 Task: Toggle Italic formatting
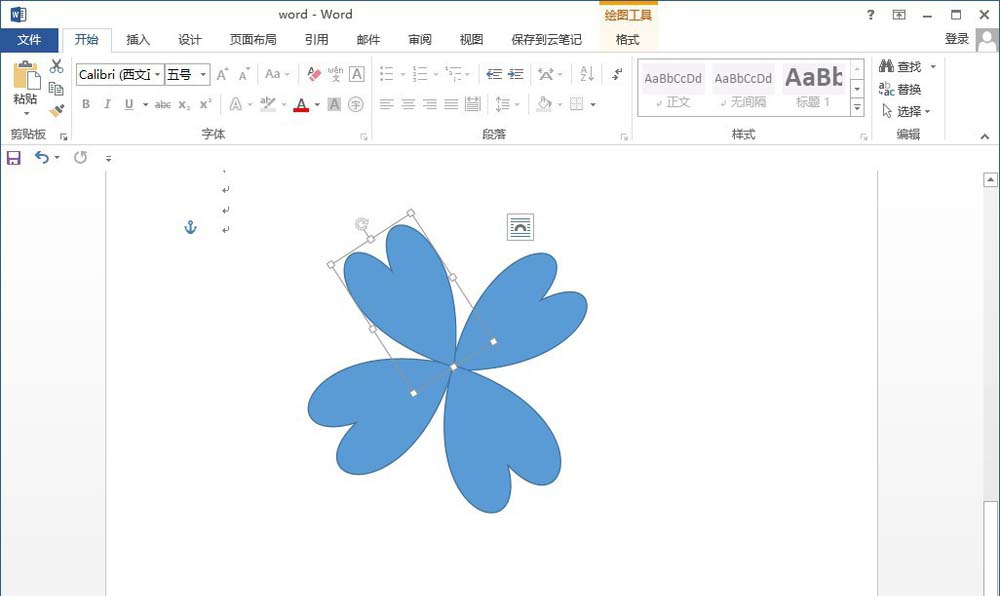[107, 105]
